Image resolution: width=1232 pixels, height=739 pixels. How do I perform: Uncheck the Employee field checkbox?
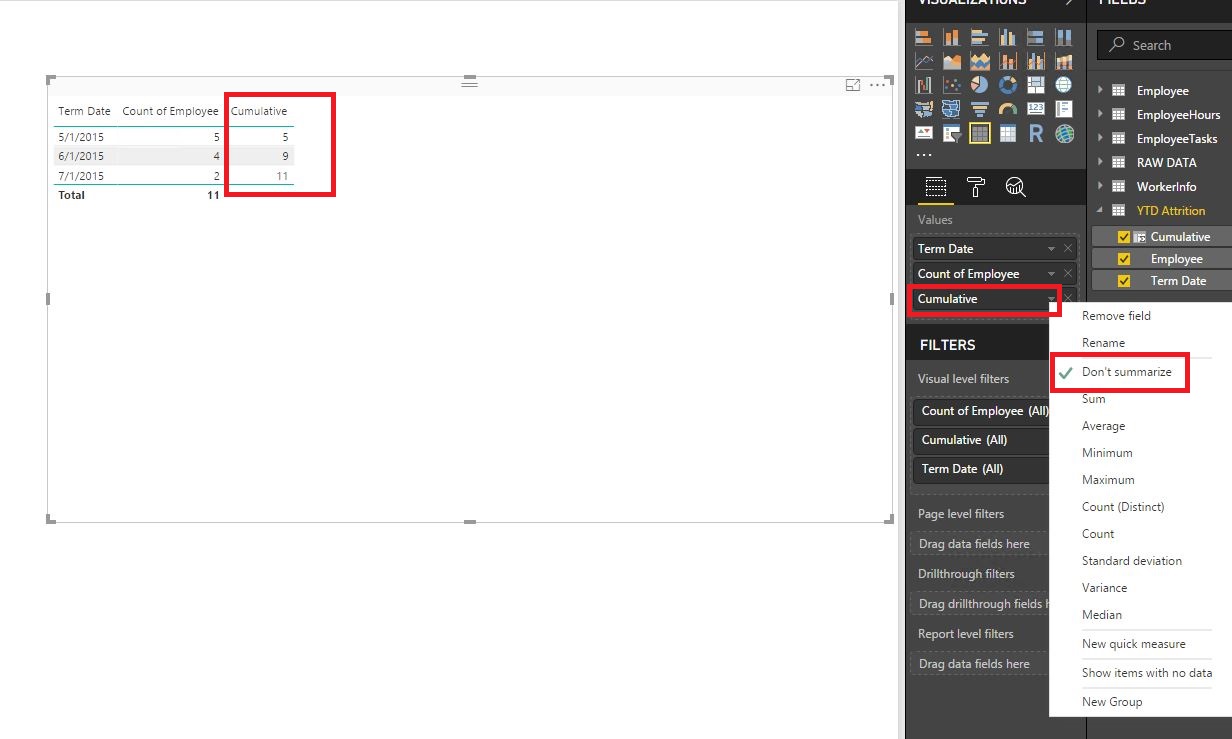(x=1124, y=259)
